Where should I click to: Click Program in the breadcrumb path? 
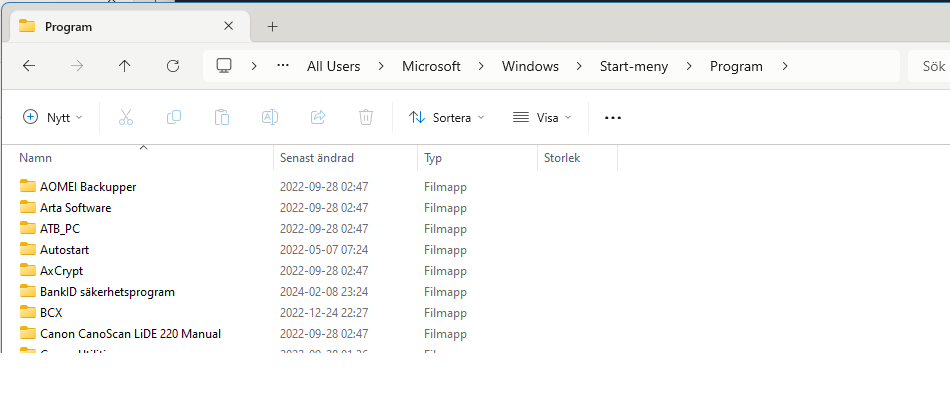pos(736,67)
